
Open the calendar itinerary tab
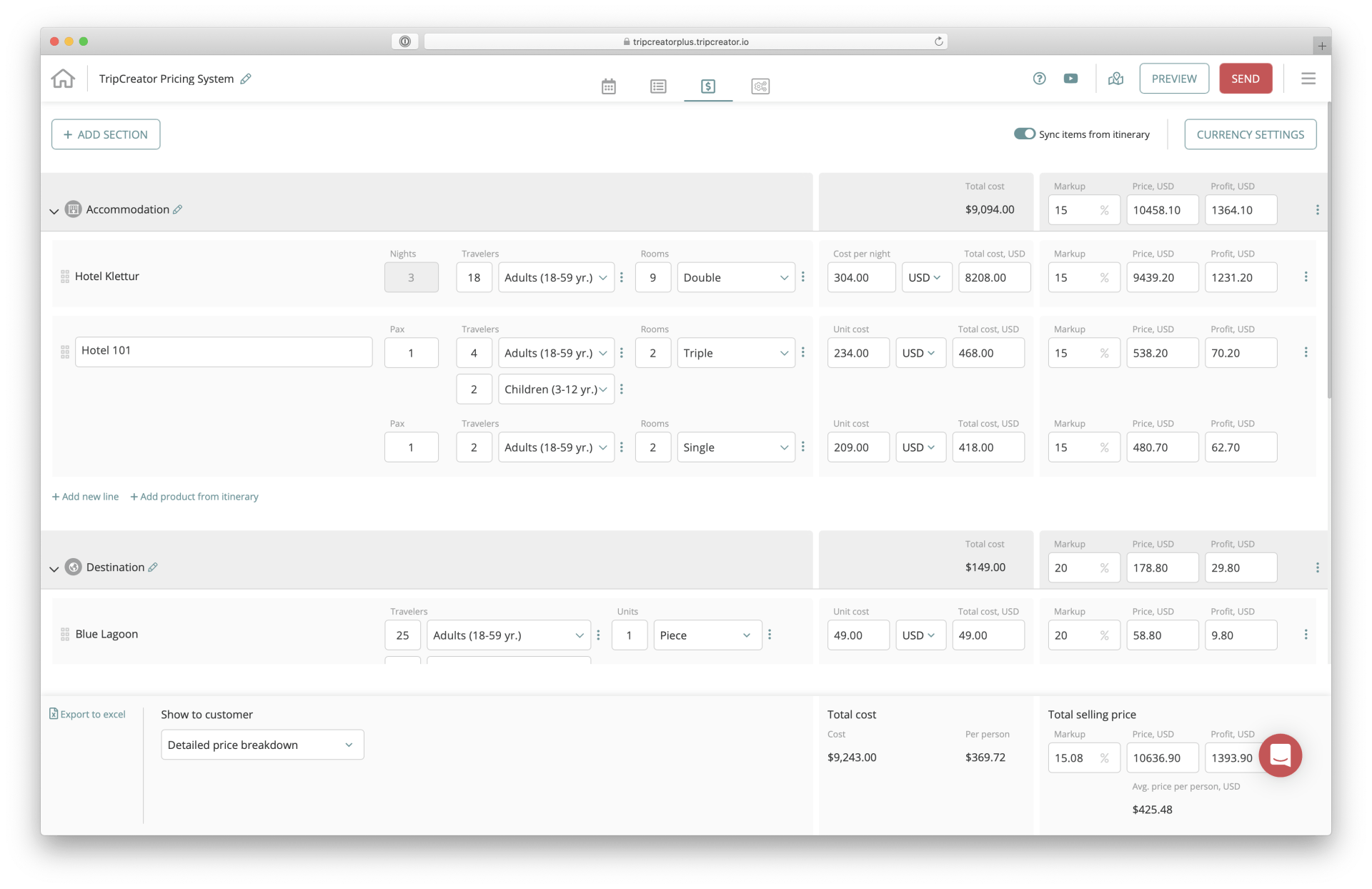pyautogui.click(x=608, y=86)
